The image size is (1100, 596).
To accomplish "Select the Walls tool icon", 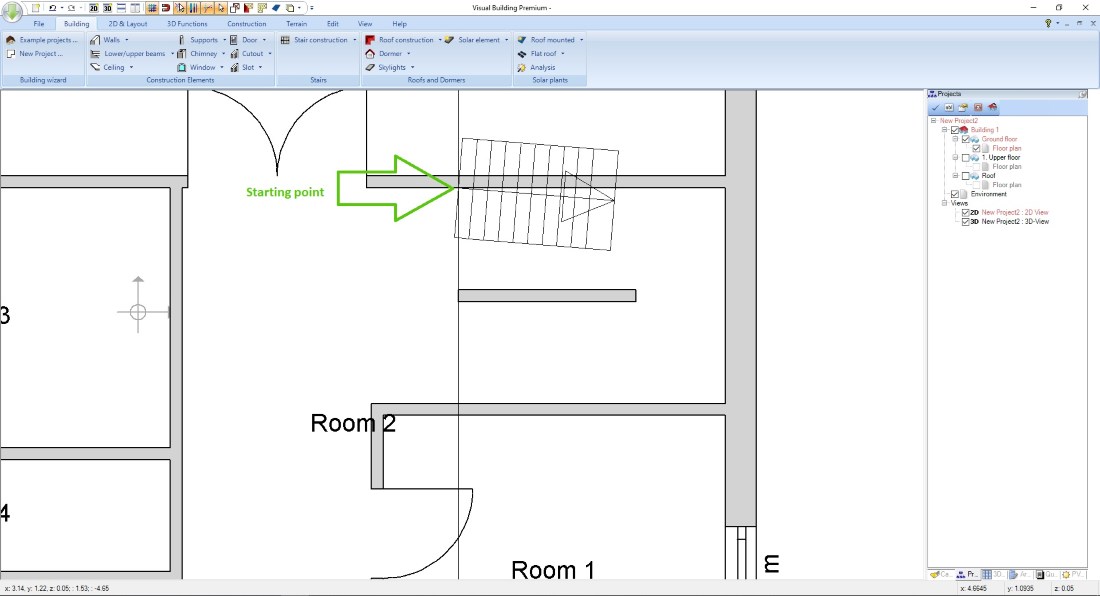I will [x=95, y=40].
